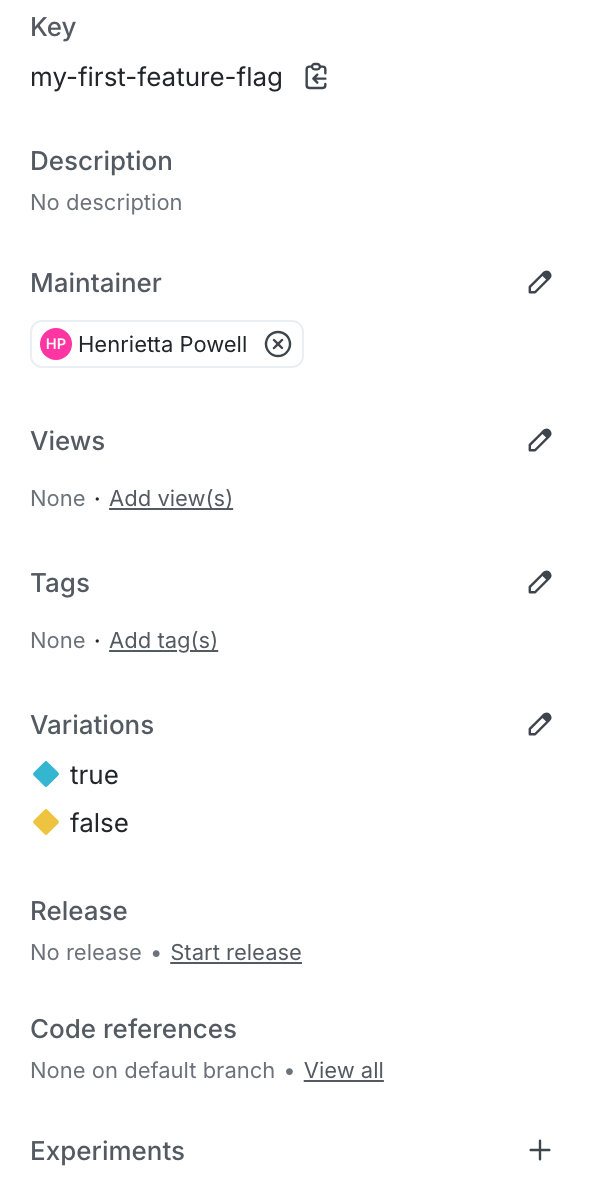The image size is (596, 1180).
Task: Open the Add tag(s) link
Action: click(x=163, y=640)
